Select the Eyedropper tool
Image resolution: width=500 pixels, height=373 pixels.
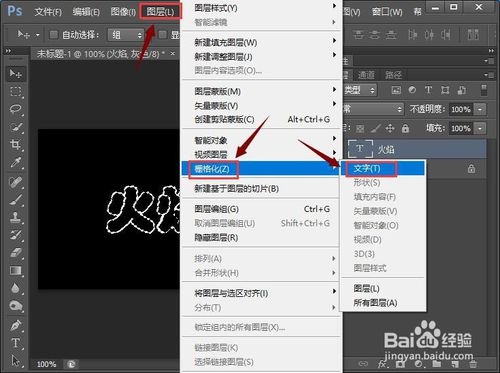pos(15,162)
